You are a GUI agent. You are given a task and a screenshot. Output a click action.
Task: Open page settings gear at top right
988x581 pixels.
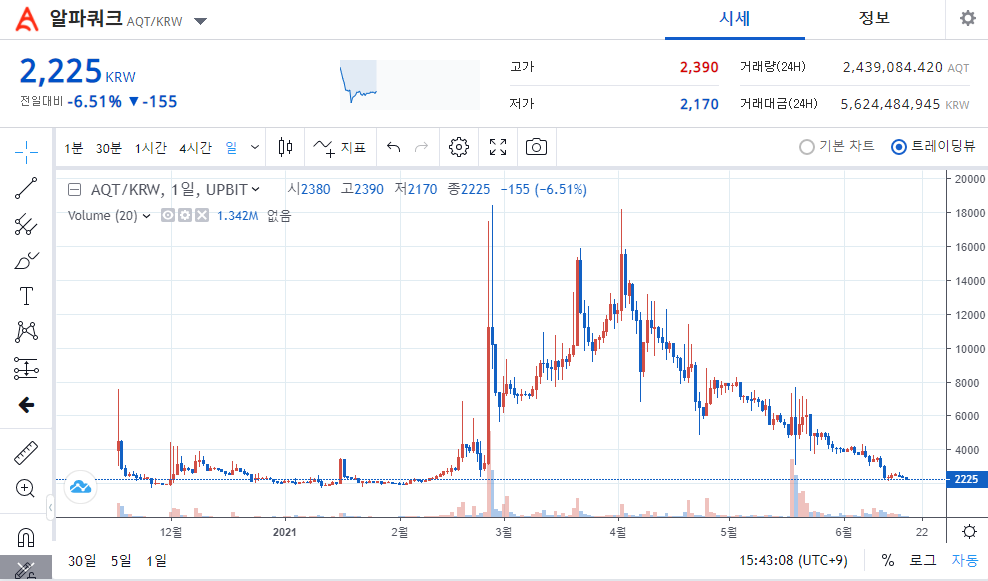(967, 18)
